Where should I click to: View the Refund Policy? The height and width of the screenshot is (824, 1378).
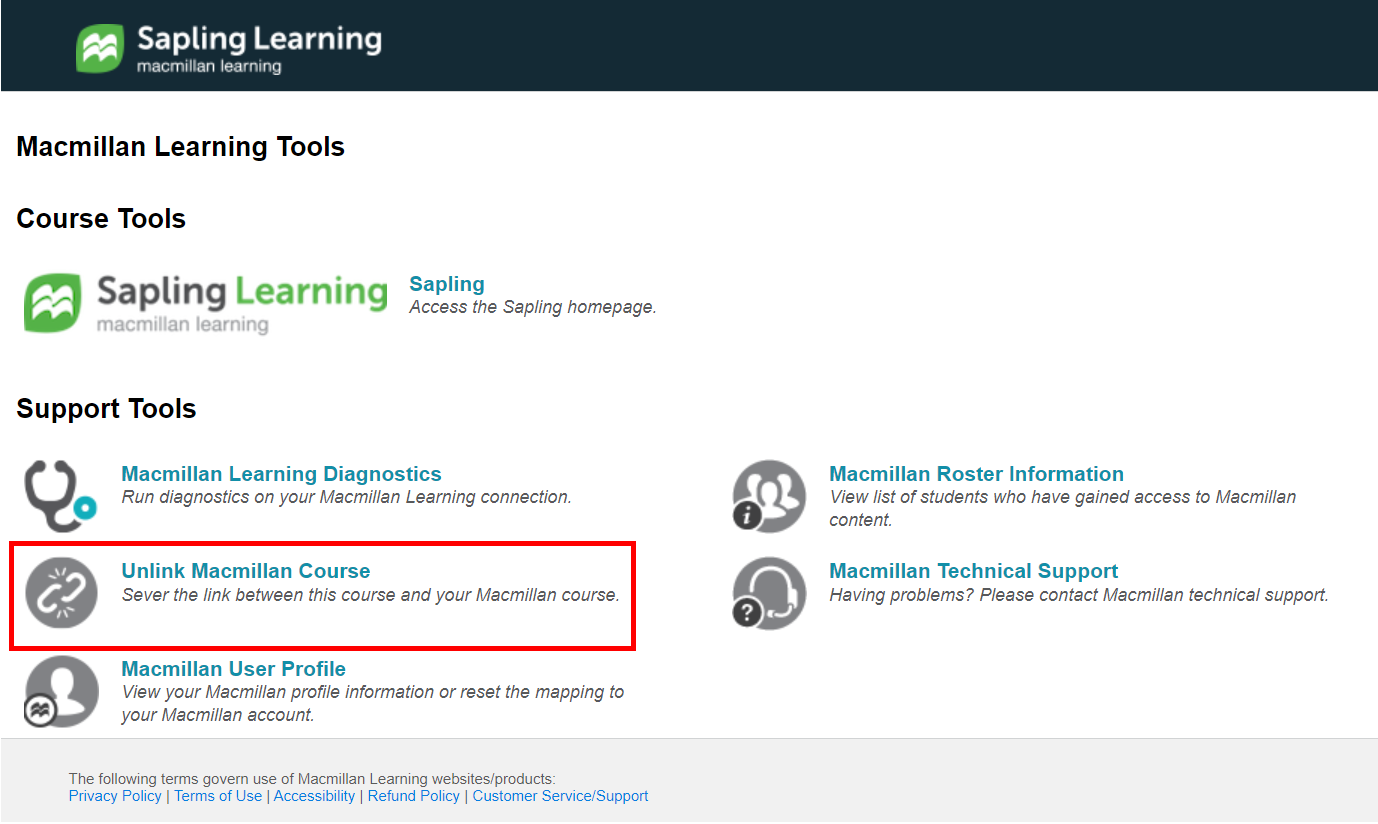(x=413, y=795)
